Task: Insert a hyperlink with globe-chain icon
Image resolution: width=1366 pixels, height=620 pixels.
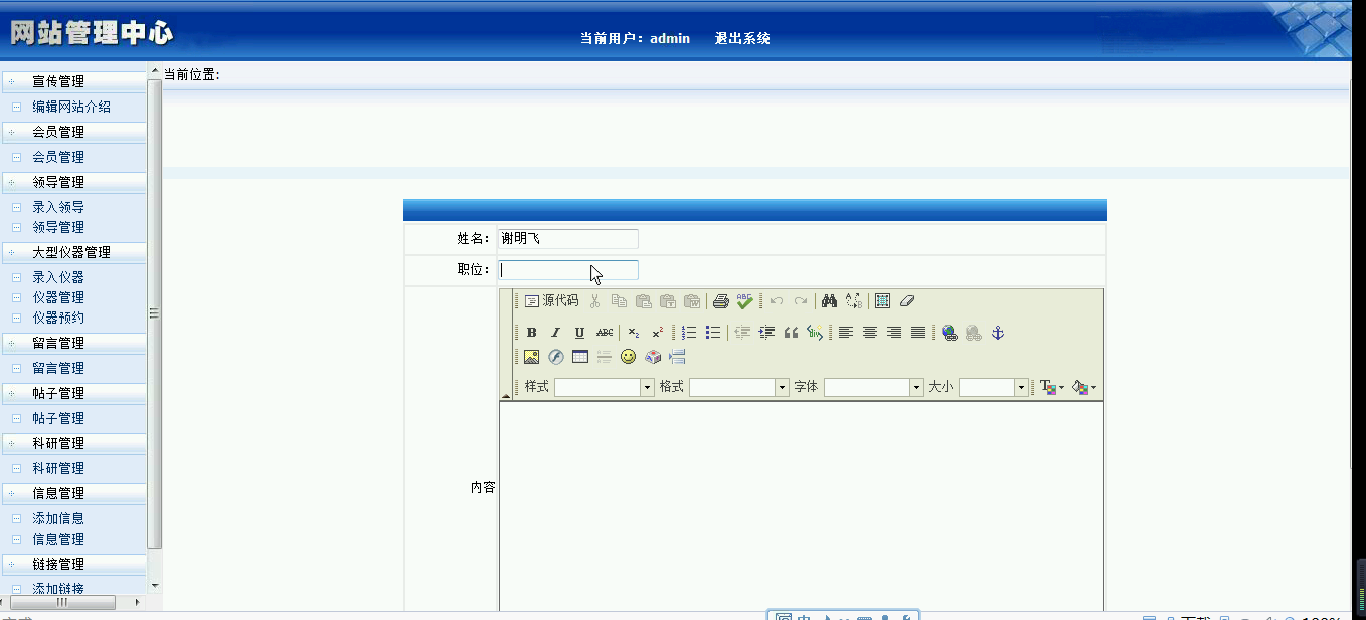Action: (x=949, y=333)
